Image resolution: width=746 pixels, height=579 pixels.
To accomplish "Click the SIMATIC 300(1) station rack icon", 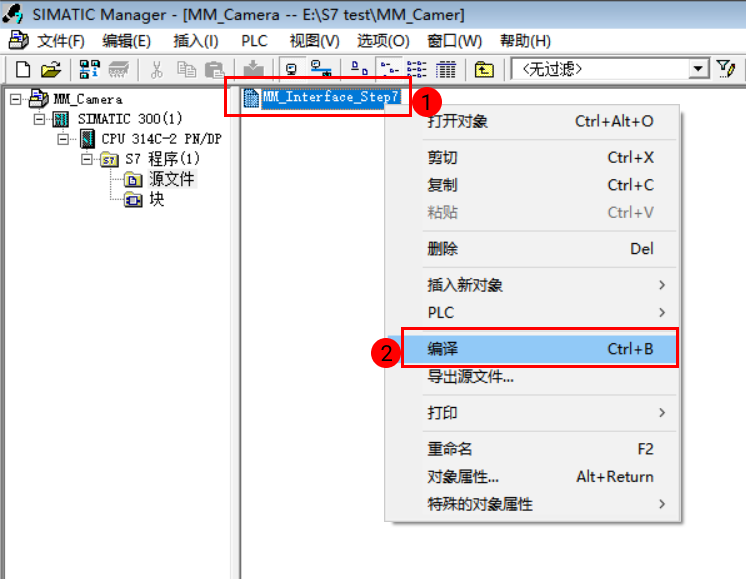I will tap(60, 118).
